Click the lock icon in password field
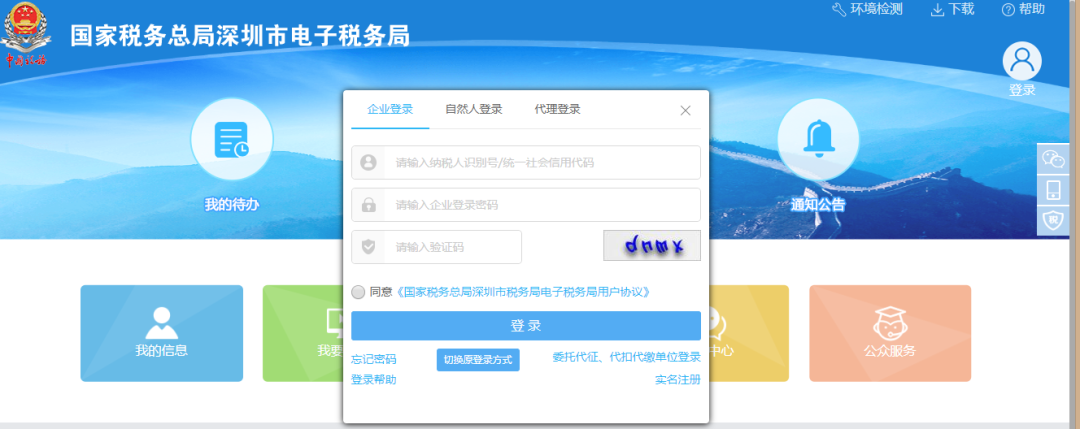Screen dimensions: 1080x429 pyautogui.click(x=368, y=205)
